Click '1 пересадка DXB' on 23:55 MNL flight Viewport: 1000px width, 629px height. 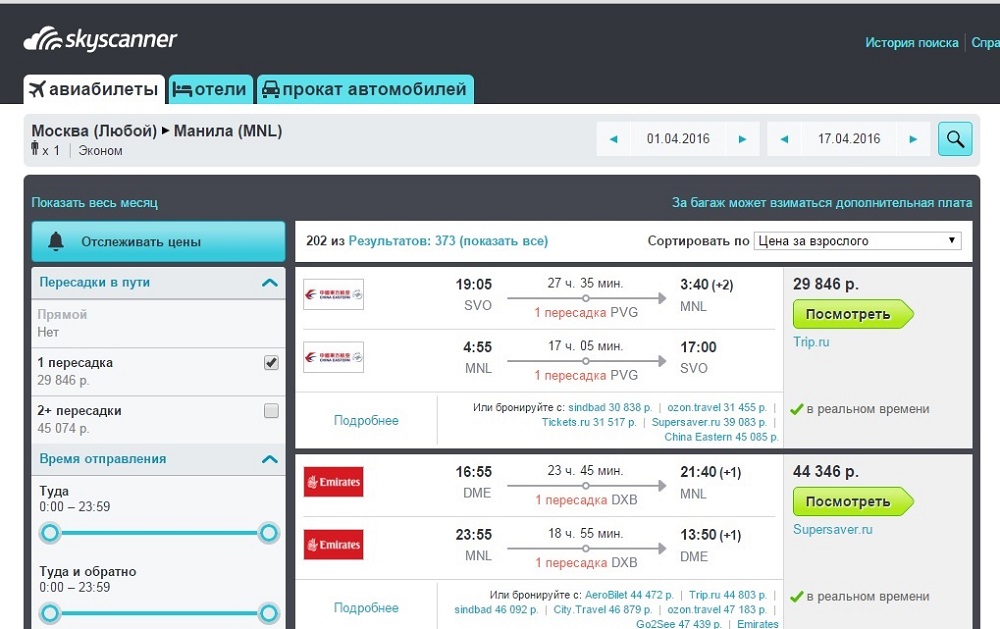pos(586,563)
